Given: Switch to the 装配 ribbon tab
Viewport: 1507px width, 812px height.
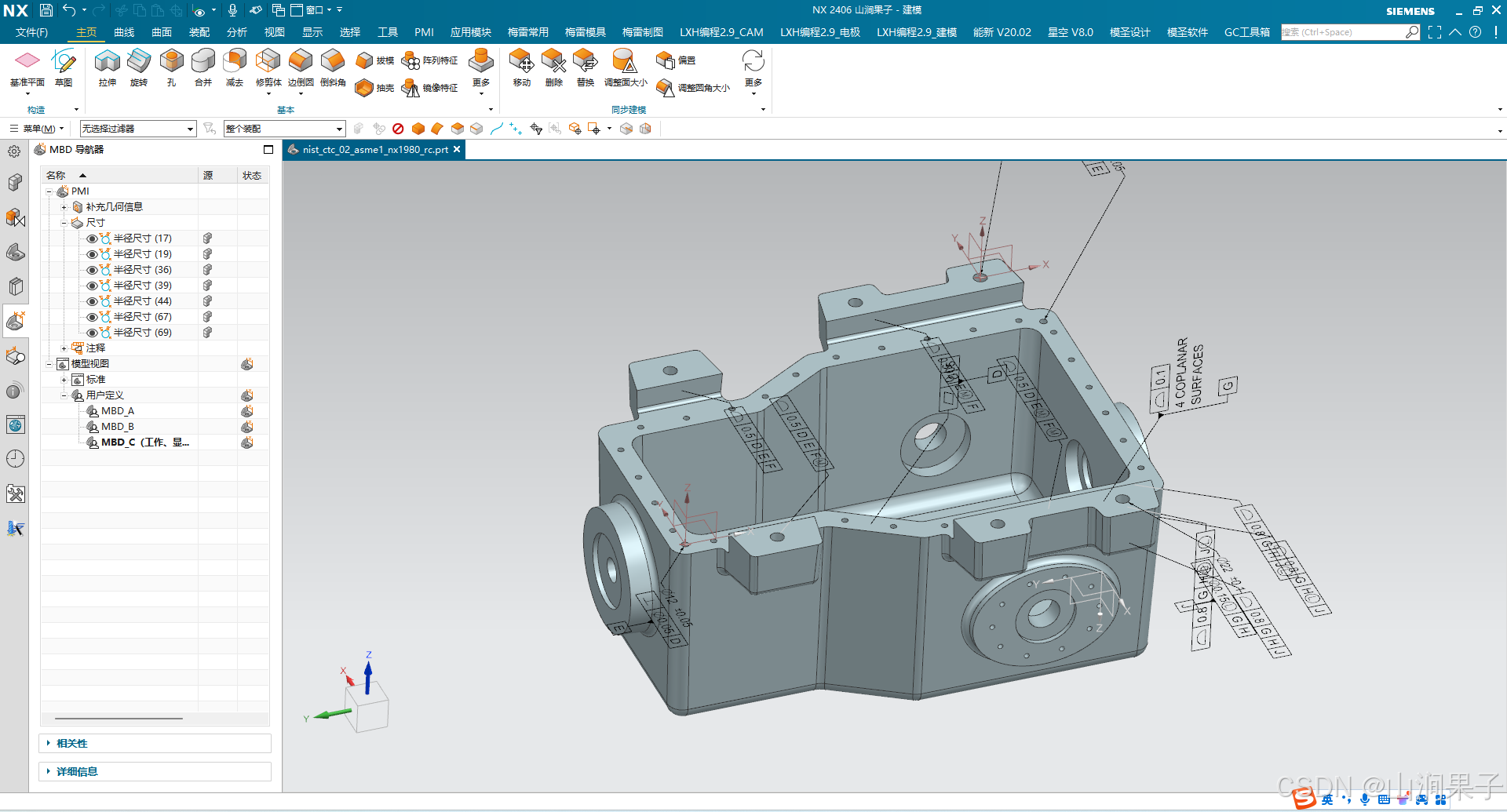Looking at the screenshot, I should pyautogui.click(x=199, y=32).
